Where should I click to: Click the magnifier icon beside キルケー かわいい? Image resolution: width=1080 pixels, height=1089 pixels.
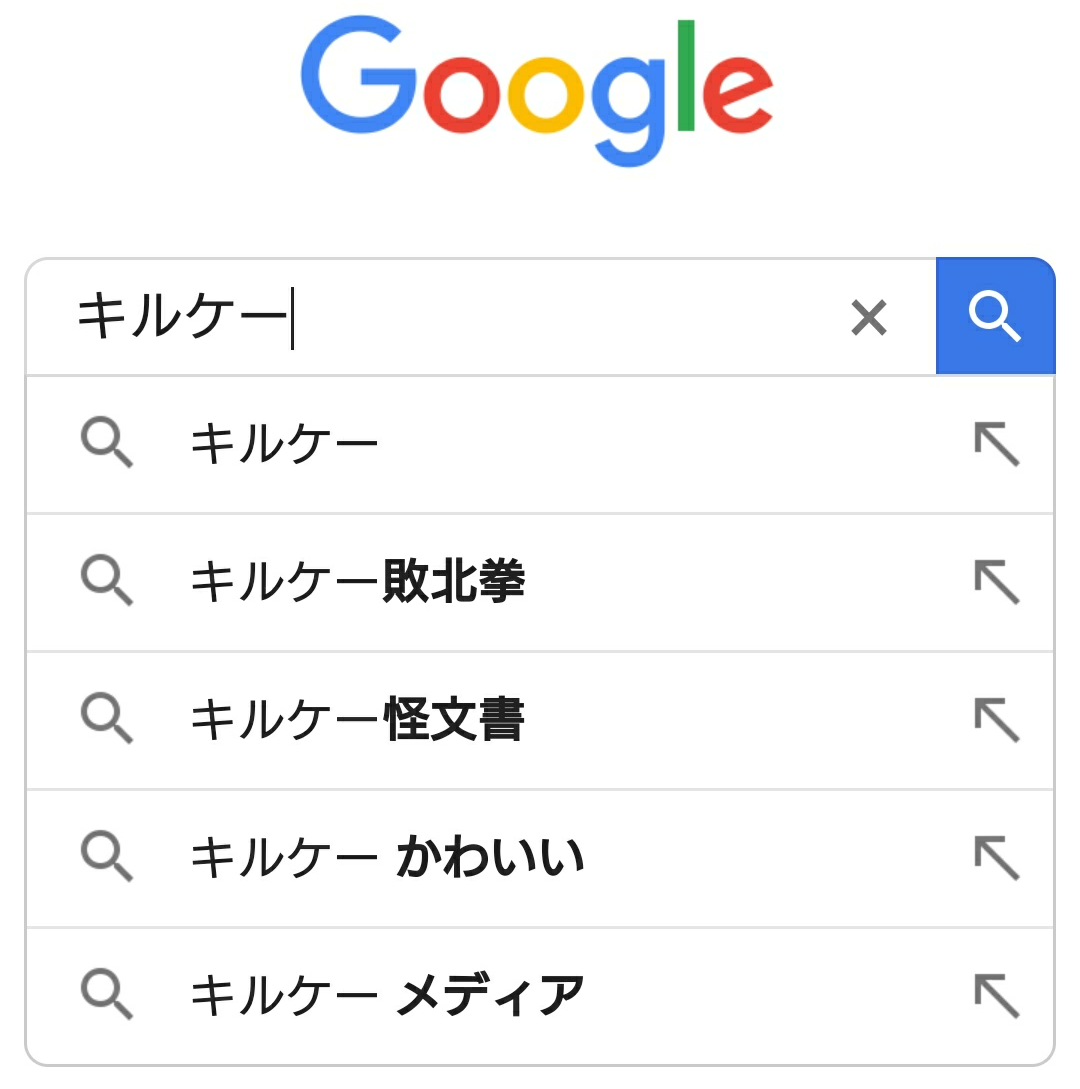click(106, 858)
